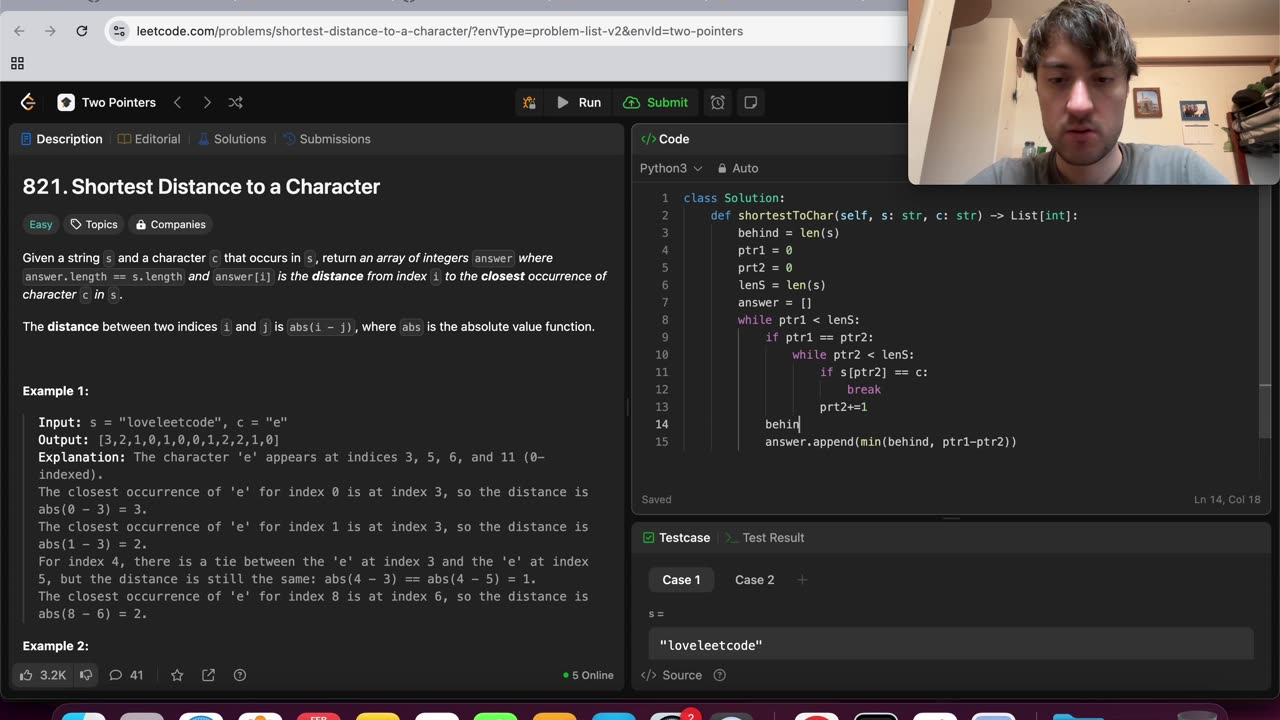Click code line 14 with 'behin'
This screenshot has width=1280, height=720.
coord(782,424)
